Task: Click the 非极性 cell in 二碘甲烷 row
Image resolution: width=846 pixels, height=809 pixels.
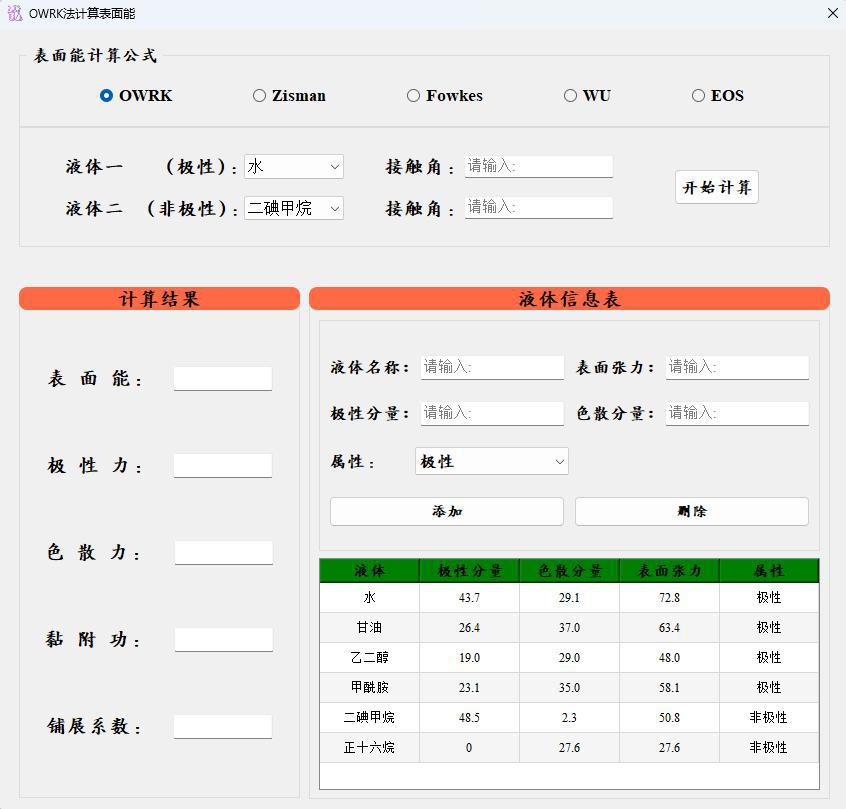Action: tap(769, 717)
